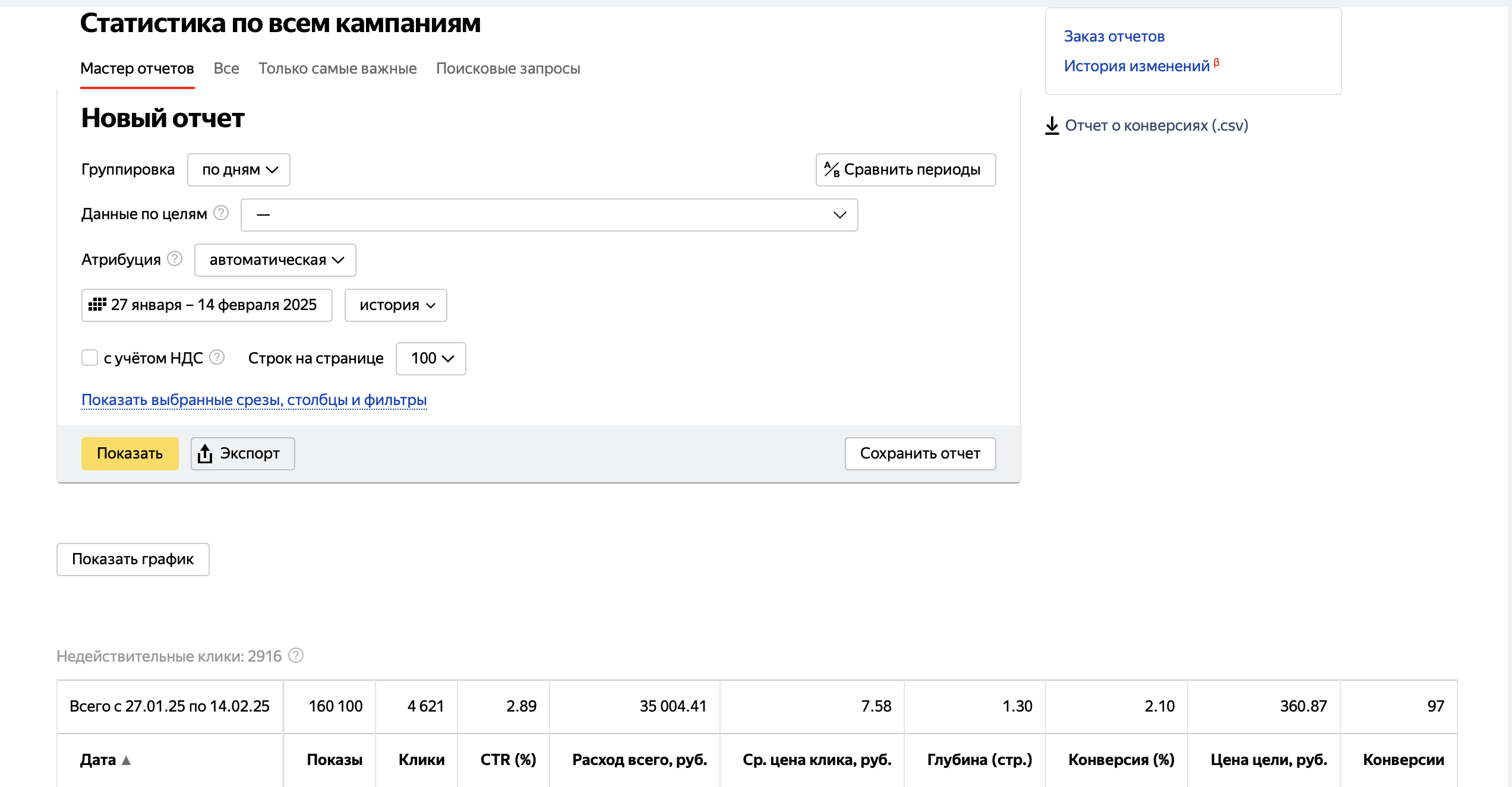The height and width of the screenshot is (787, 1512).
Task: Open the история period dropdown
Action: pos(396,305)
